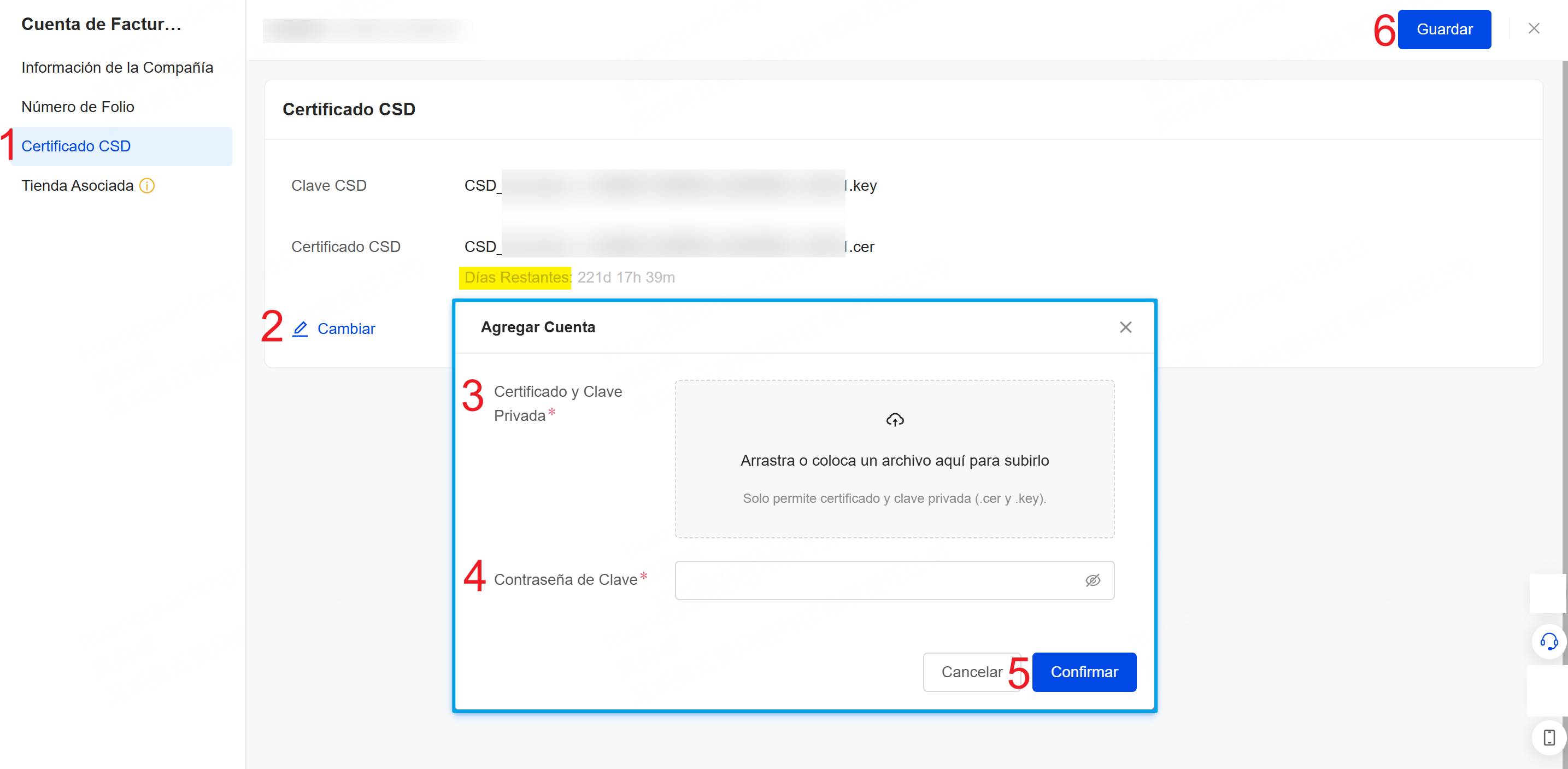The width and height of the screenshot is (1568, 769).
Task: Click the .cer certificate file name
Action: [x=669, y=246]
